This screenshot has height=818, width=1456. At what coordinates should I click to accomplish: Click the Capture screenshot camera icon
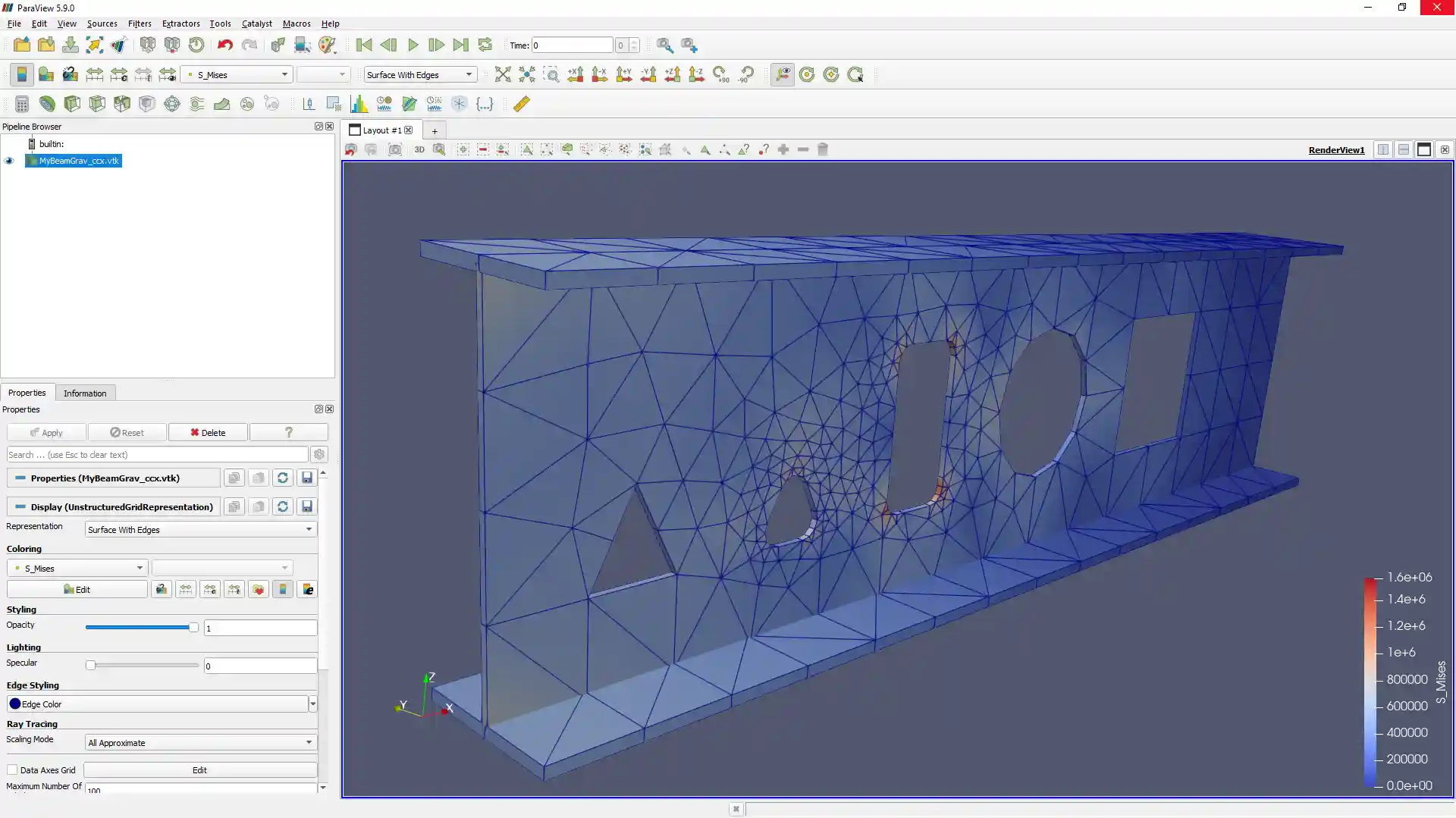pyautogui.click(x=395, y=150)
